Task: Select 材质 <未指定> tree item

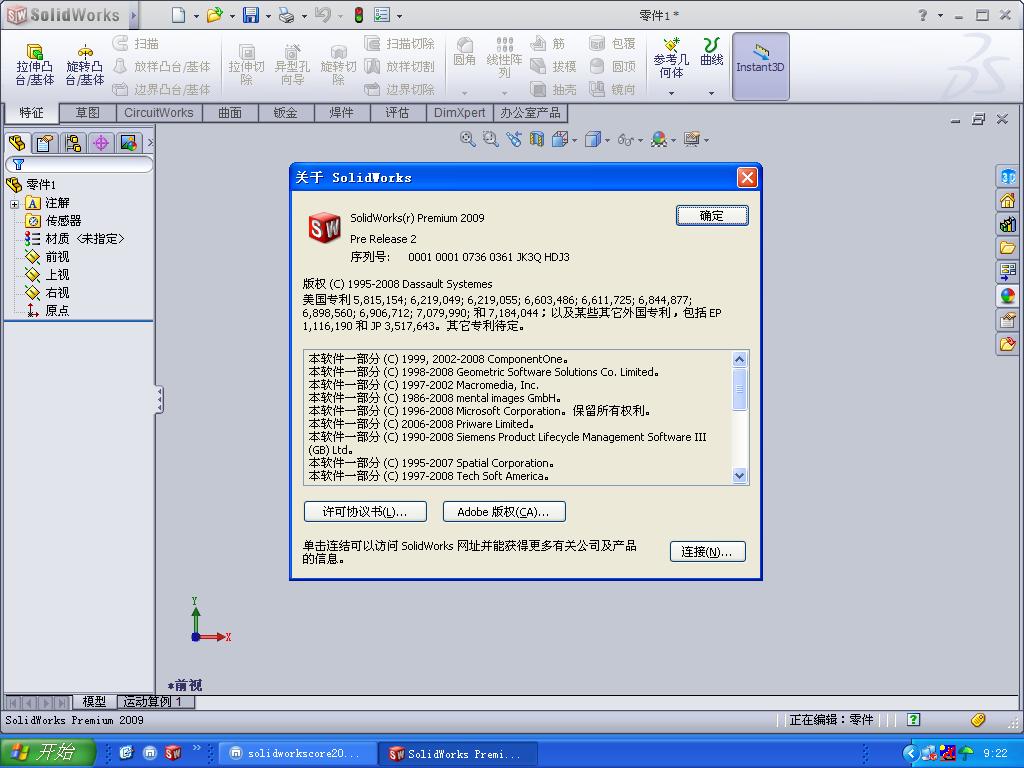Action: [84, 239]
